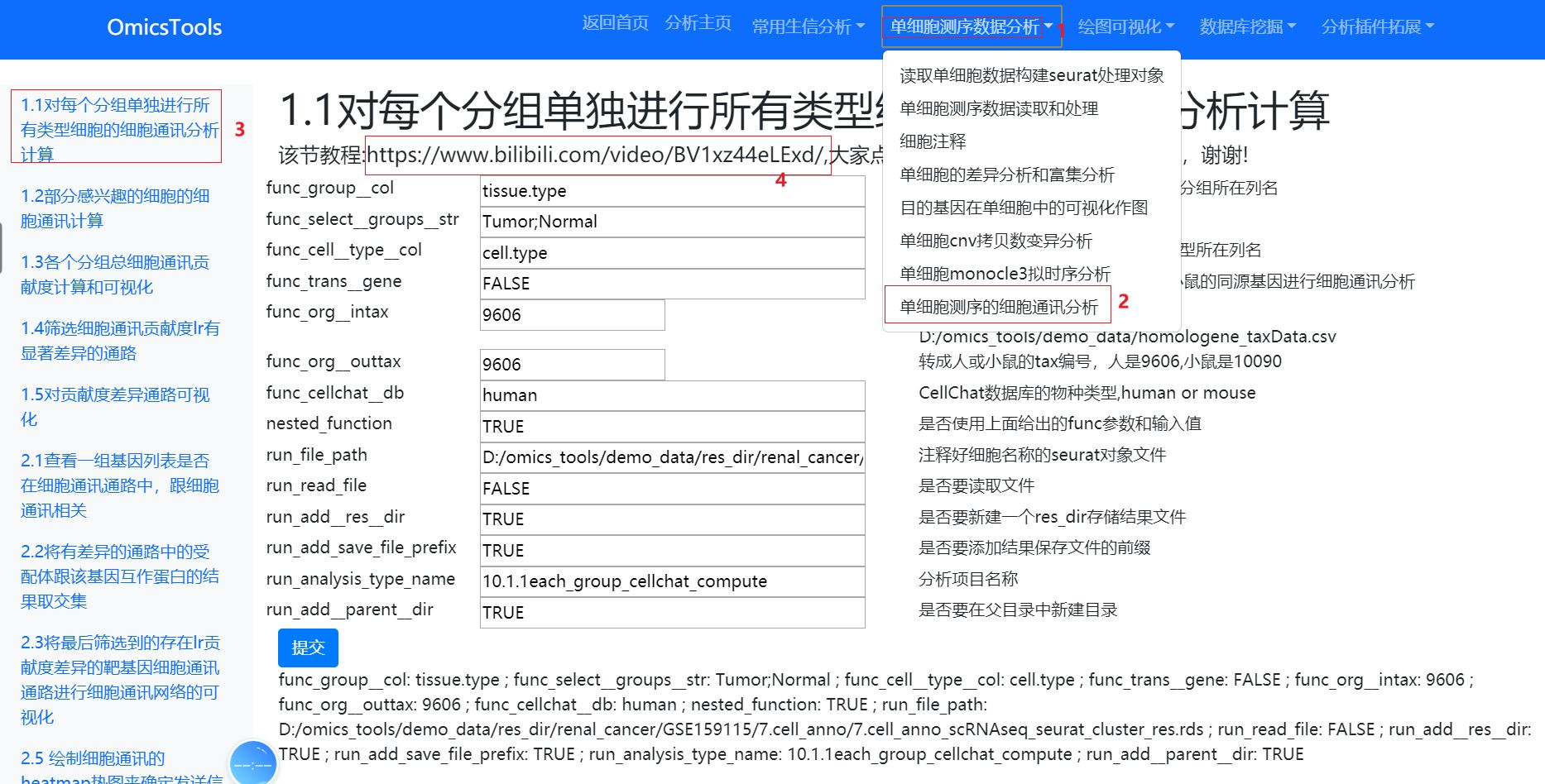Click homologene_taxData.csv path text
The image size is (1545, 784).
(x=1127, y=337)
